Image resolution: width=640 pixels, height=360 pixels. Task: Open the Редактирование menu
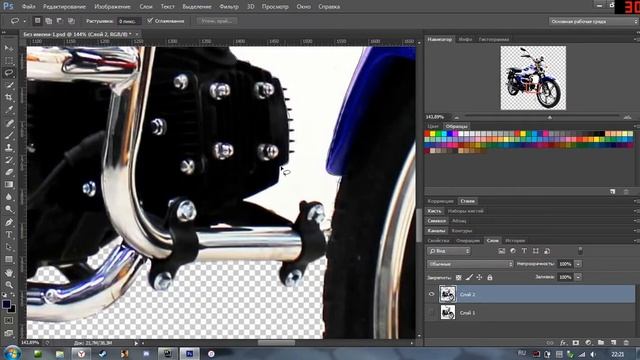click(64, 7)
